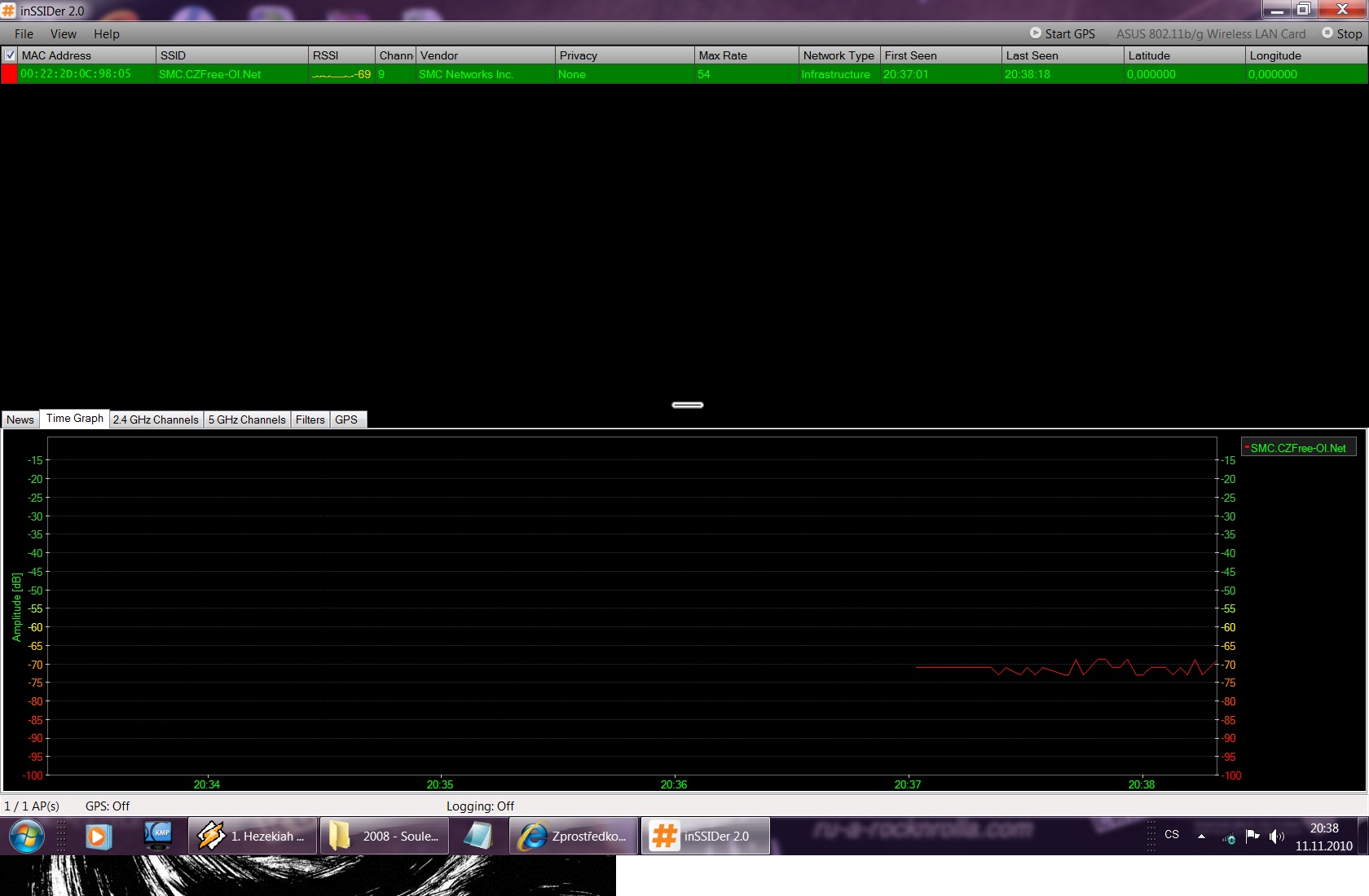Viewport: 1369px width, 896px height.
Task: Click the Latitude column header
Action: [1185, 55]
